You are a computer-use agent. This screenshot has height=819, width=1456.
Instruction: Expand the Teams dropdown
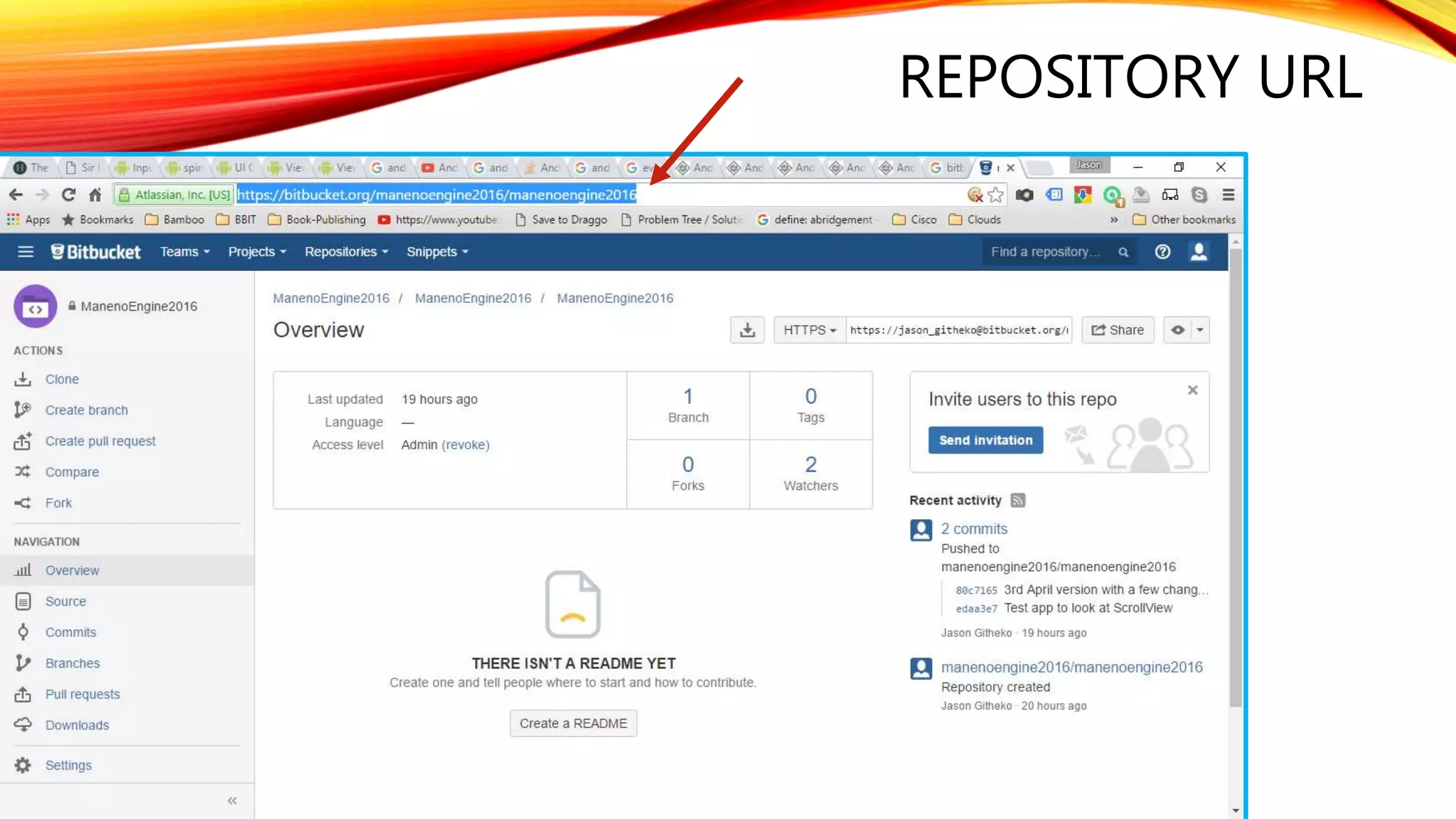(x=185, y=252)
